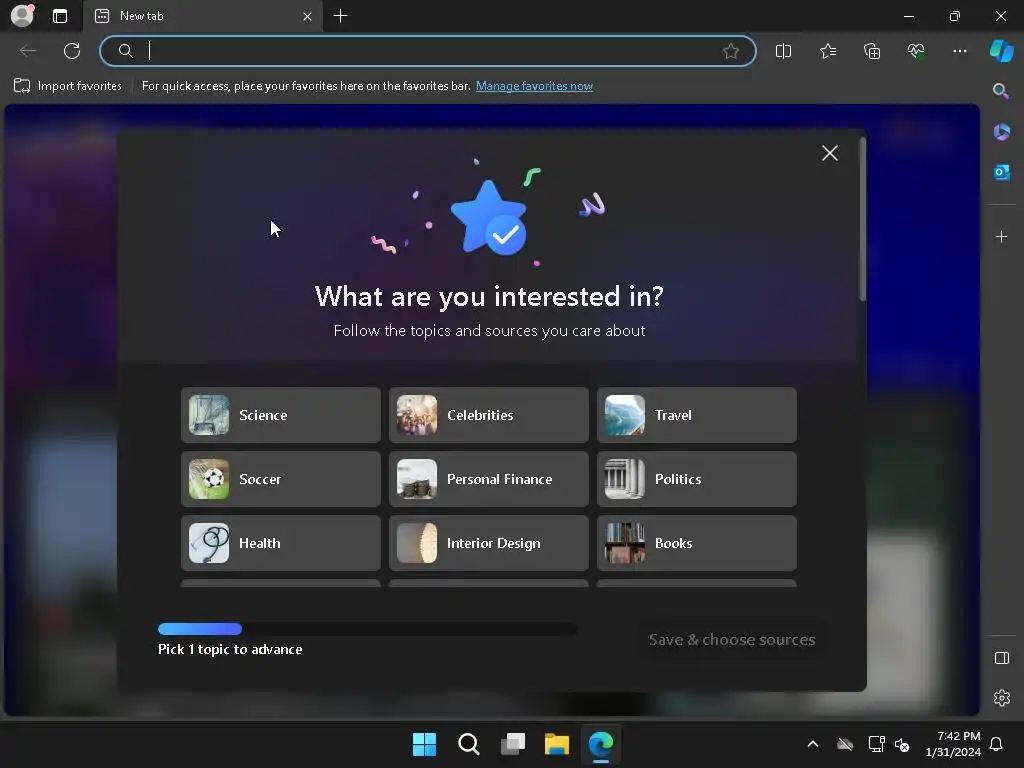The width and height of the screenshot is (1024, 768).
Task: Open tab actions menu icon
Action: (x=60, y=16)
